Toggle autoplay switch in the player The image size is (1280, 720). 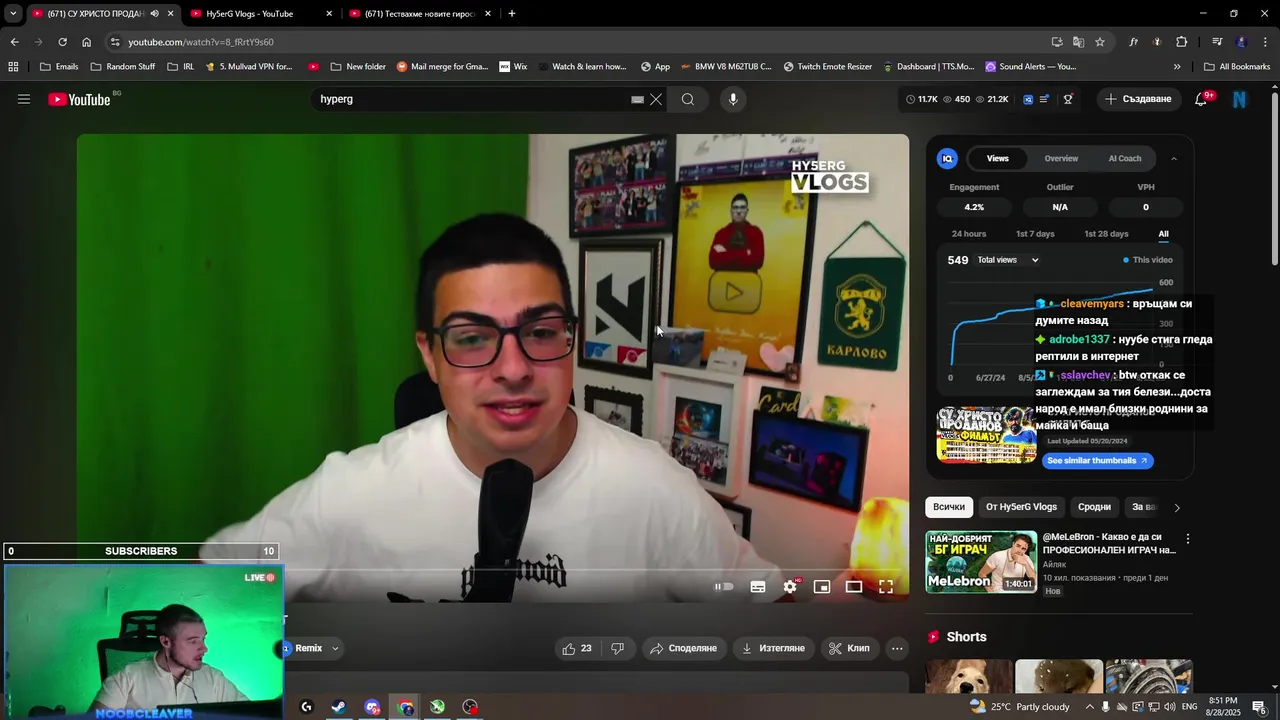tap(725, 587)
